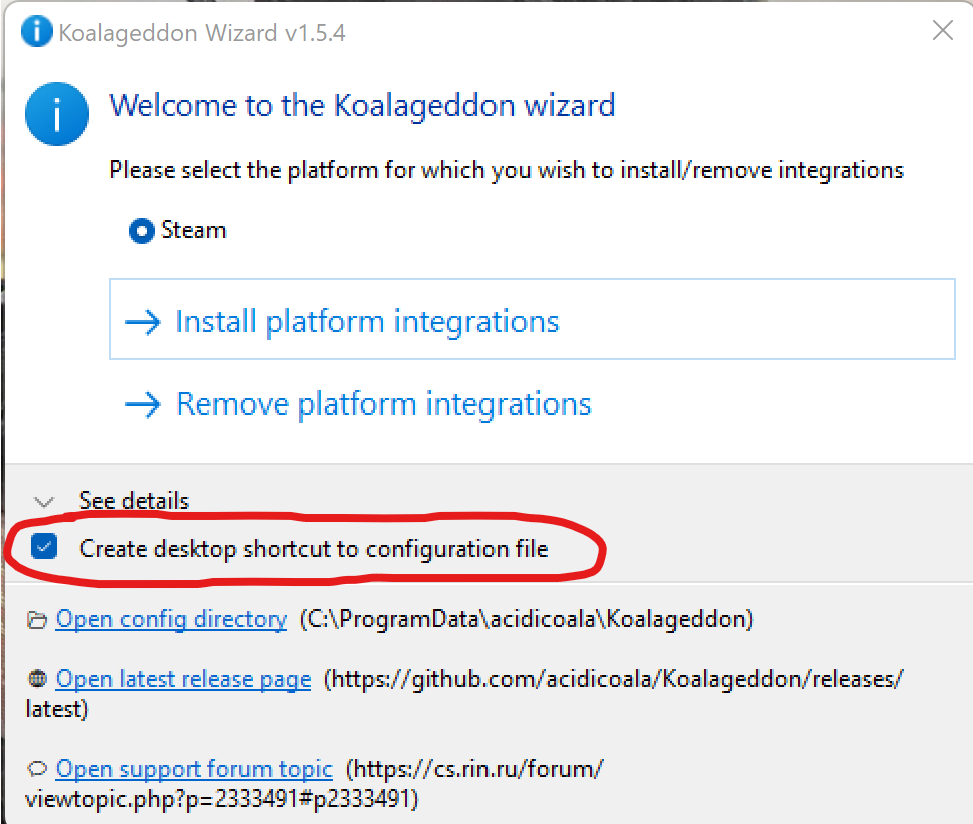Uncheck the desktop shortcut checkbox
The image size is (973, 824).
(x=44, y=548)
